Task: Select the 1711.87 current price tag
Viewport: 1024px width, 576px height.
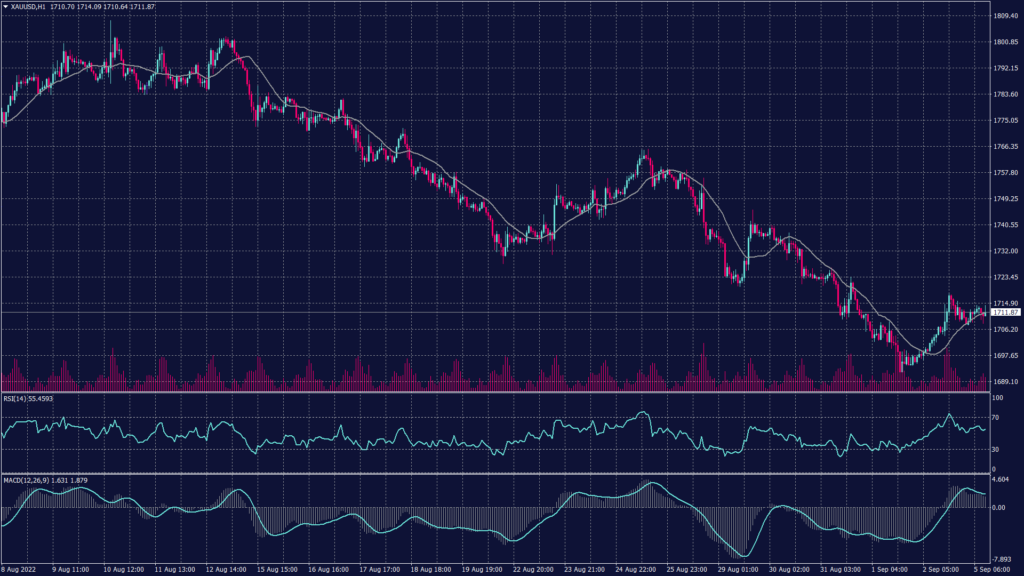Action: pos(1004,313)
